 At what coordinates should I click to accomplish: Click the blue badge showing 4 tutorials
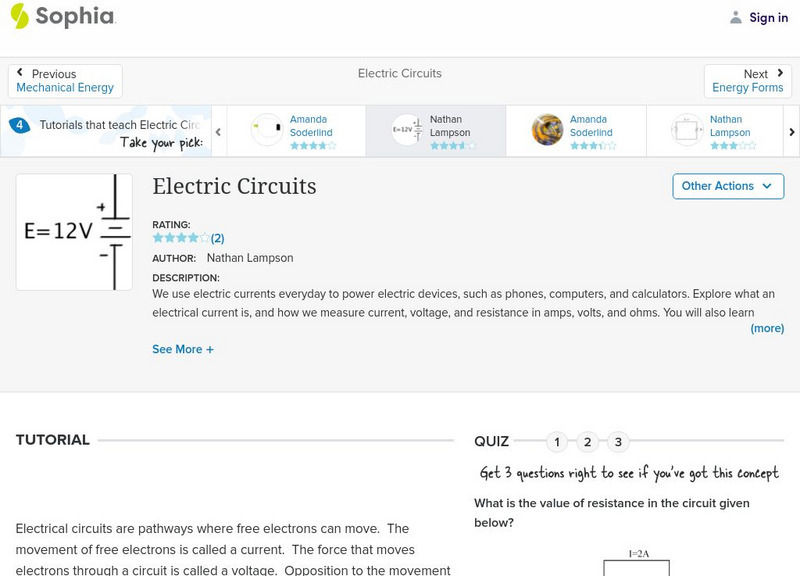tap(19, 126)
